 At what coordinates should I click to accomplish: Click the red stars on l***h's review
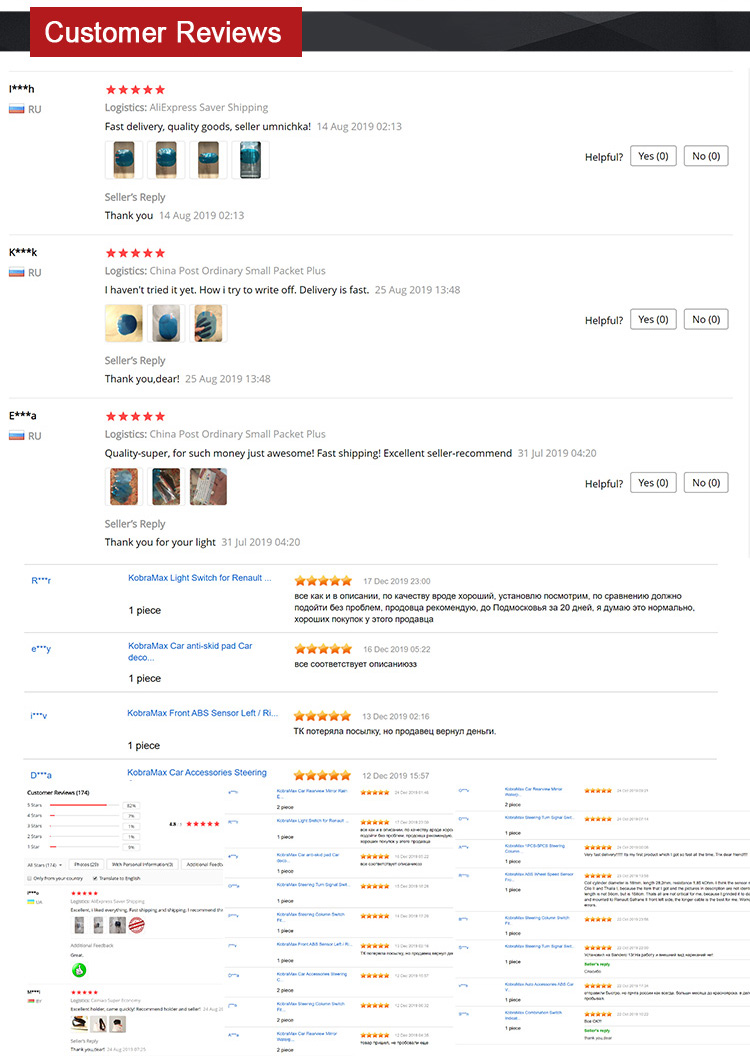[x=135, y=90]
